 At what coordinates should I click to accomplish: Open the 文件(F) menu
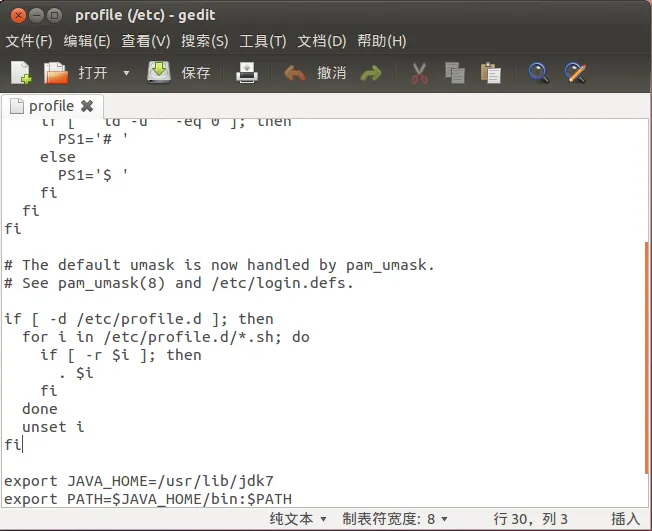click(x=29, y=41)
